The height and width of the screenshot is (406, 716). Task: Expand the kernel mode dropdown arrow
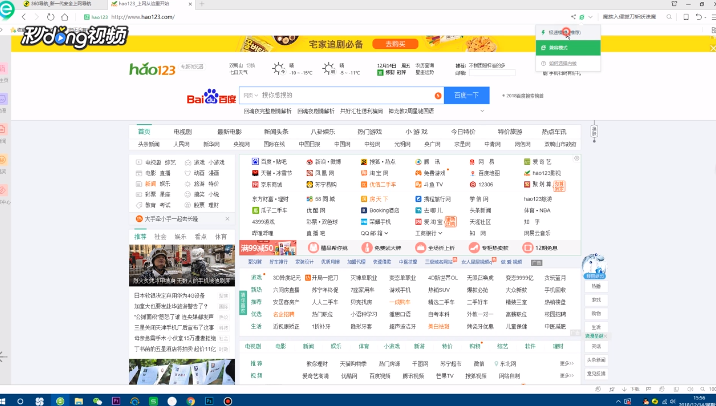coord(590,17)
